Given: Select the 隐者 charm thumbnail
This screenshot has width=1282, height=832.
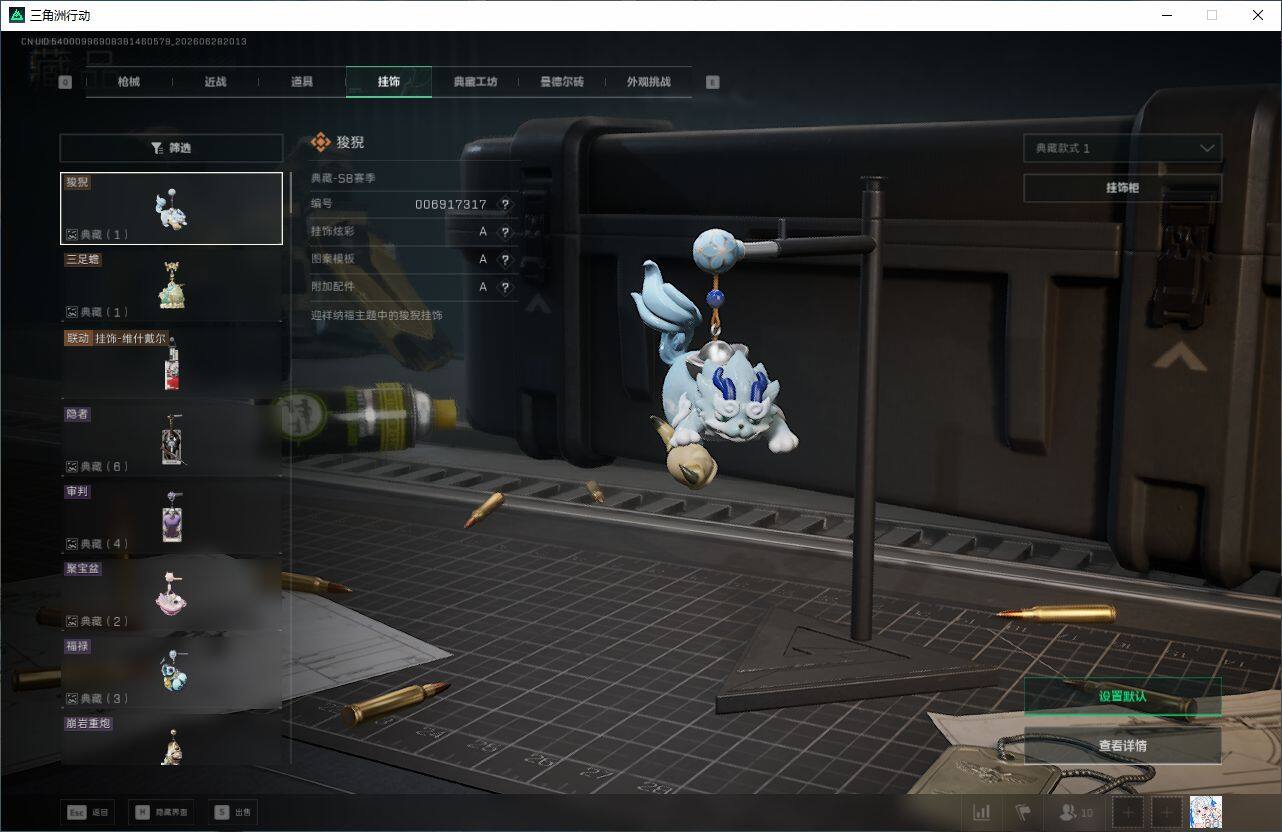Looking at the screenshot, I should (171, 440).
